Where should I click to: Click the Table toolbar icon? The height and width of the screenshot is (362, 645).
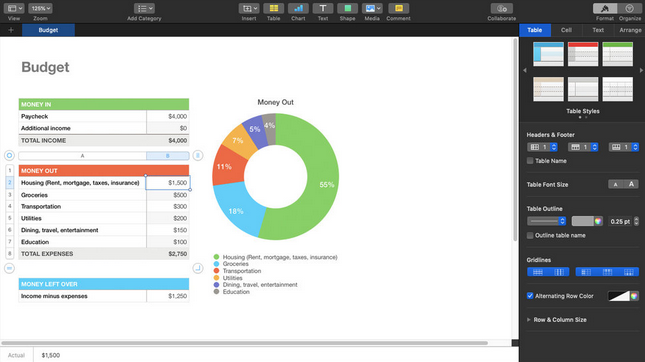pos(274,9)
